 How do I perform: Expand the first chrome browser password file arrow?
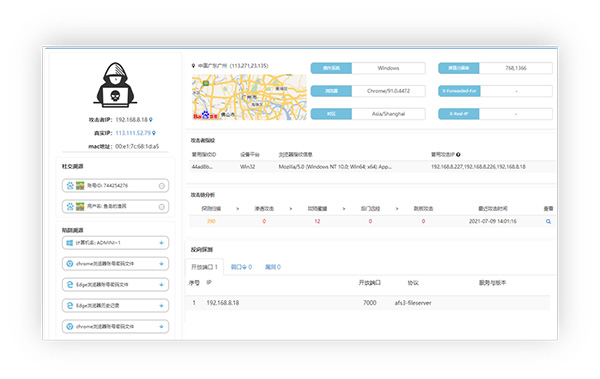click(x=161, y=264)
